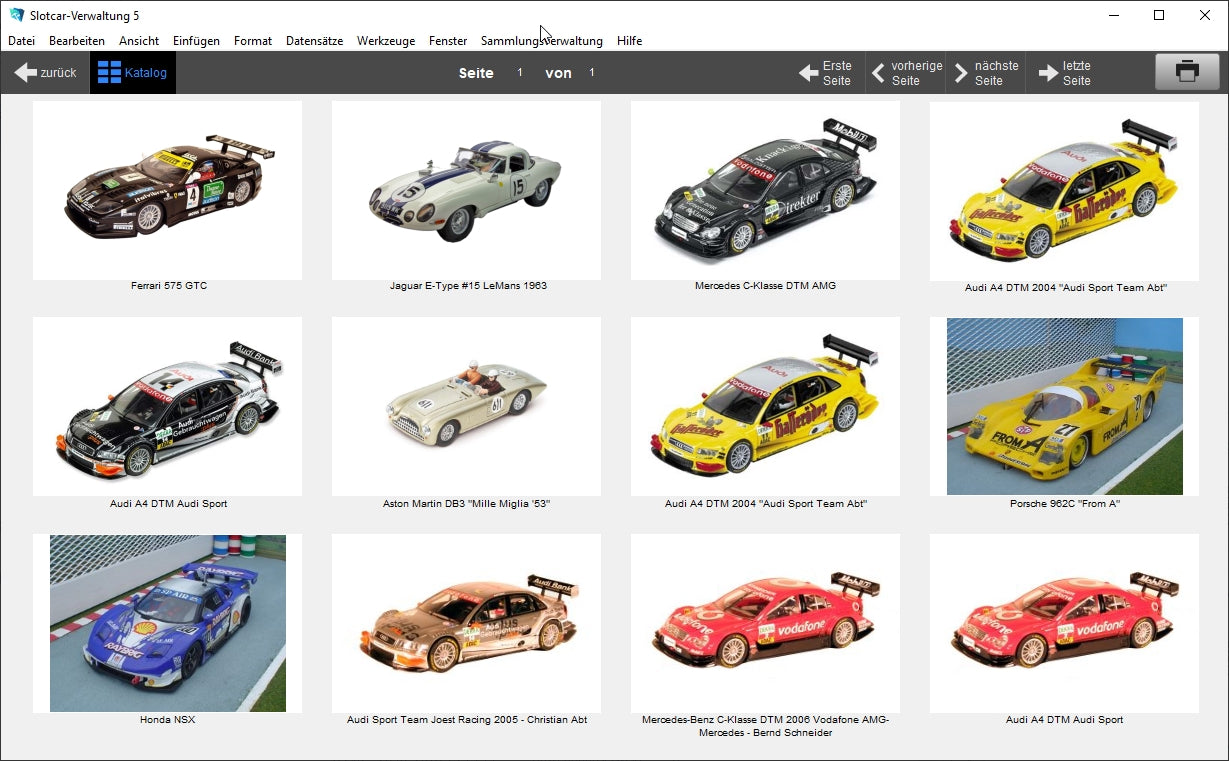Open the Werkzeuge menu
The image size is (1229, 761).
[x=386, y=41]
